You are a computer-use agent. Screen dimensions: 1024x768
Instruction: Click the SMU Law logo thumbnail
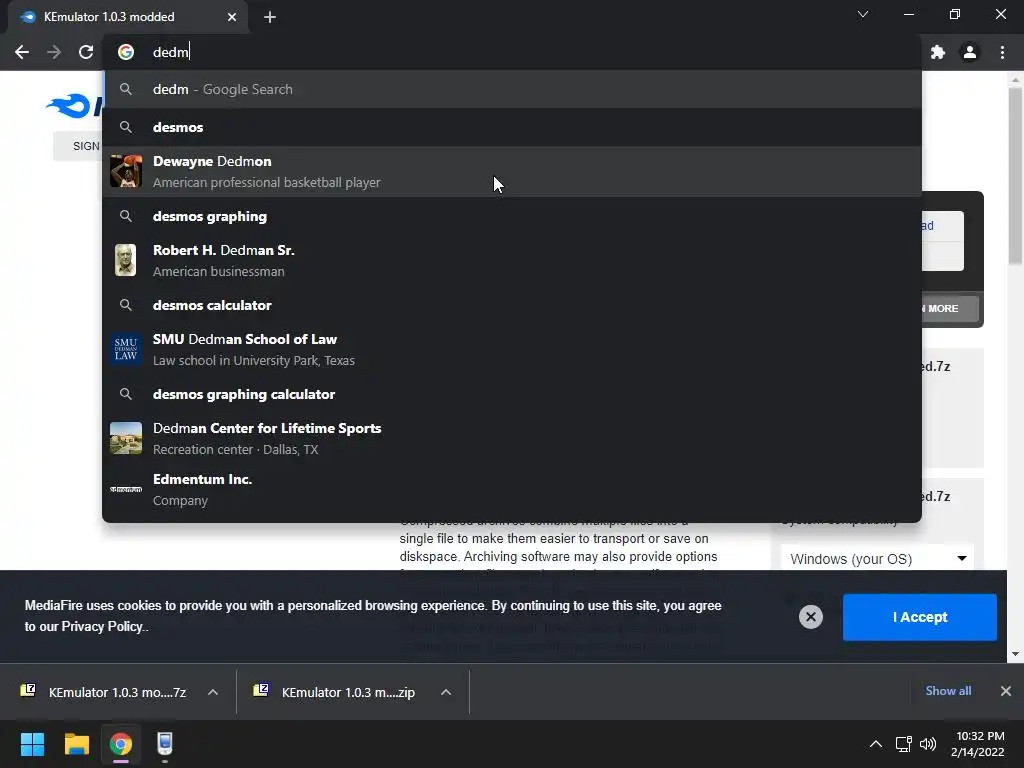tap(126, 349)
